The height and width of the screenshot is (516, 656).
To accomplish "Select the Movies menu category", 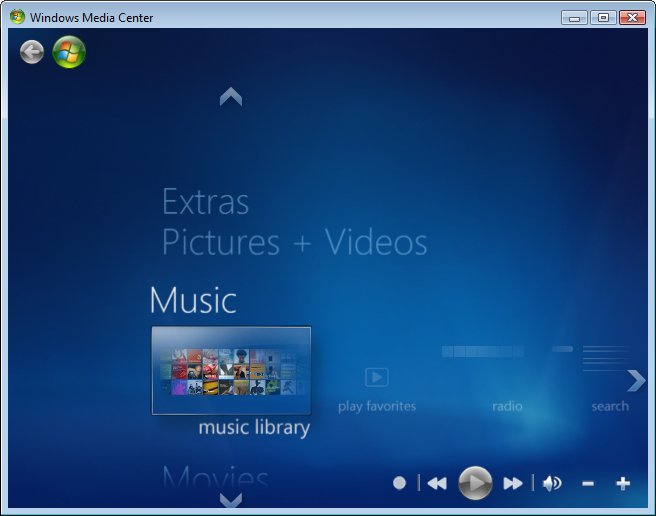I will click(x=215, y=477).
